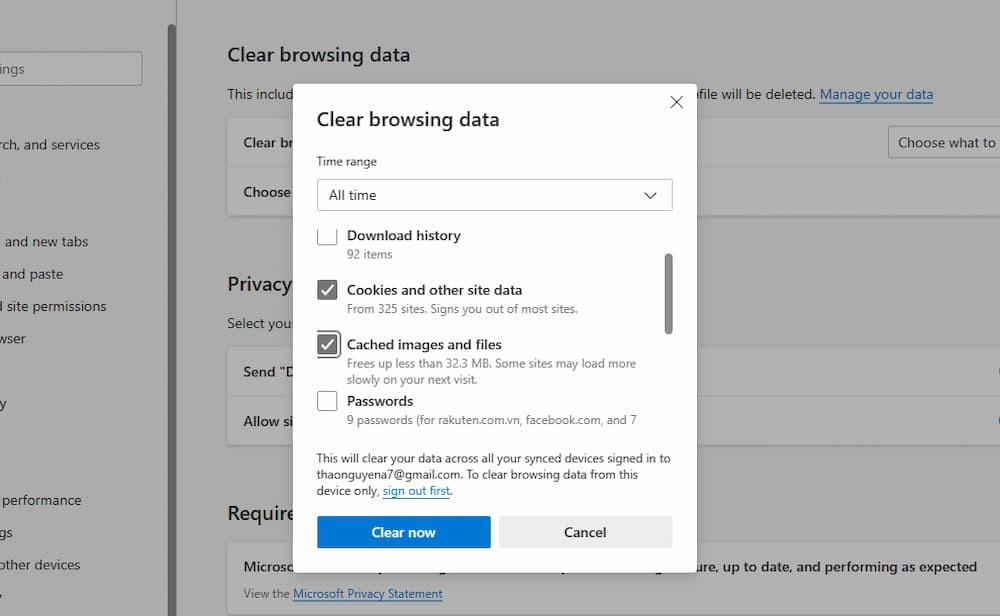Enable the "Download history" checkbox
This screenshot has height=616, width=1000.
tap(327, 235)
